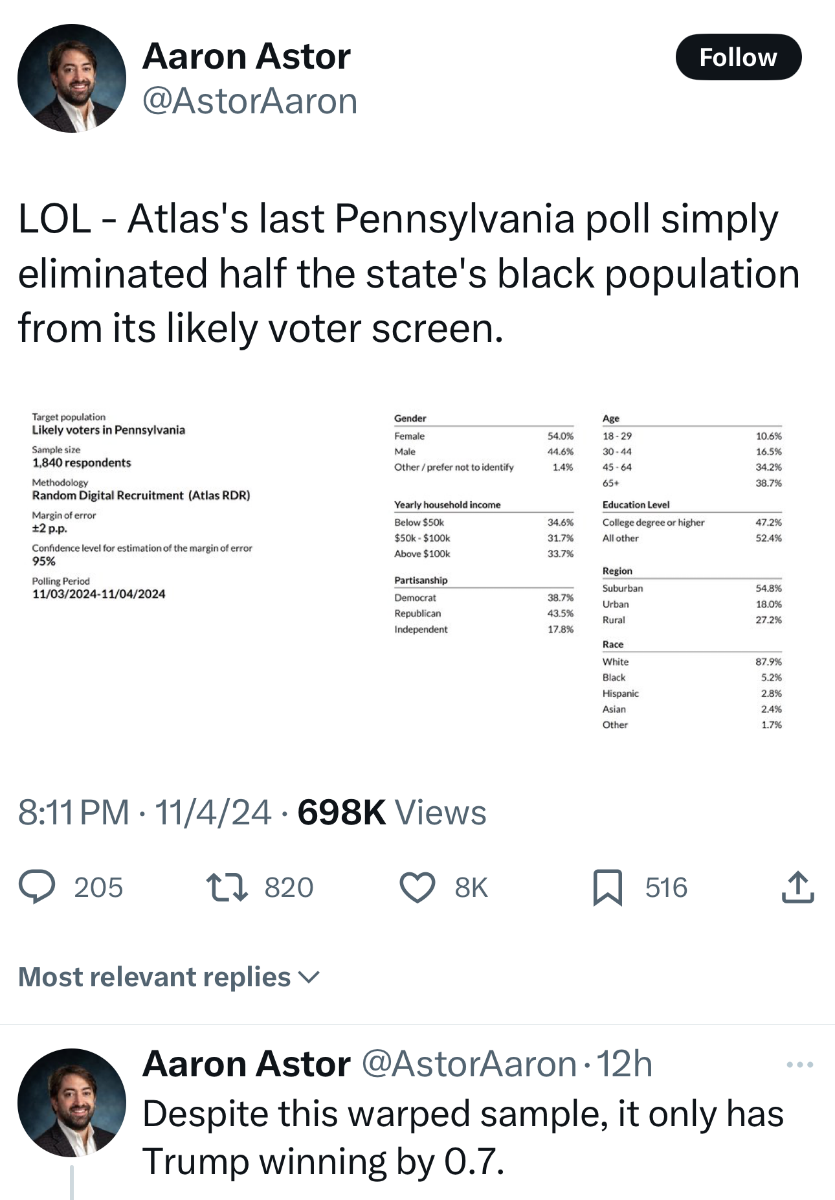Open the share upload icon
The width and height of the screenshot is (835, 1200).
795,886
